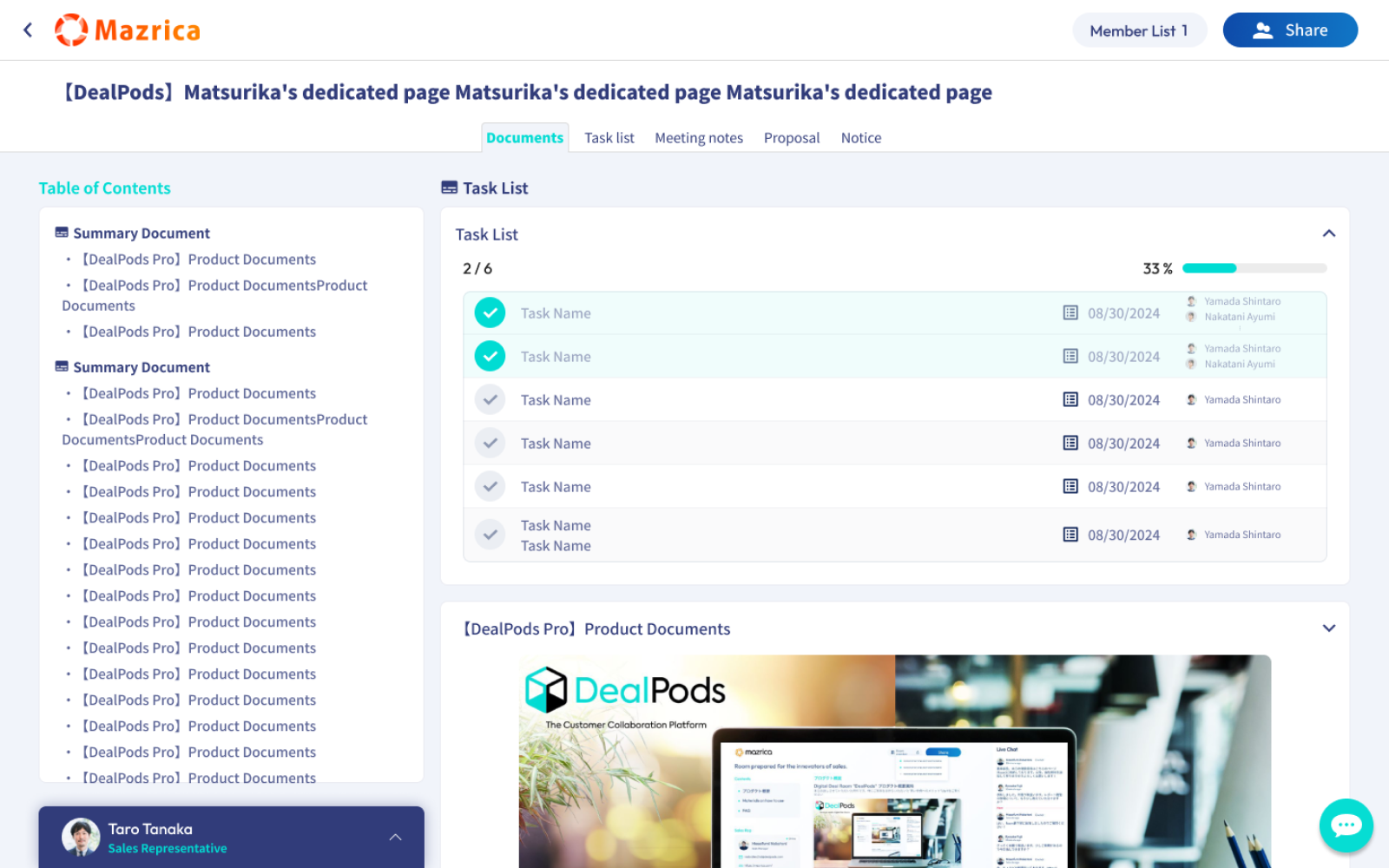Image resolution: width=1389 pixels, height=868 pixels.
Task: Open the three-times Product Documents link under second Summary Document
Action: pos(214,430)
